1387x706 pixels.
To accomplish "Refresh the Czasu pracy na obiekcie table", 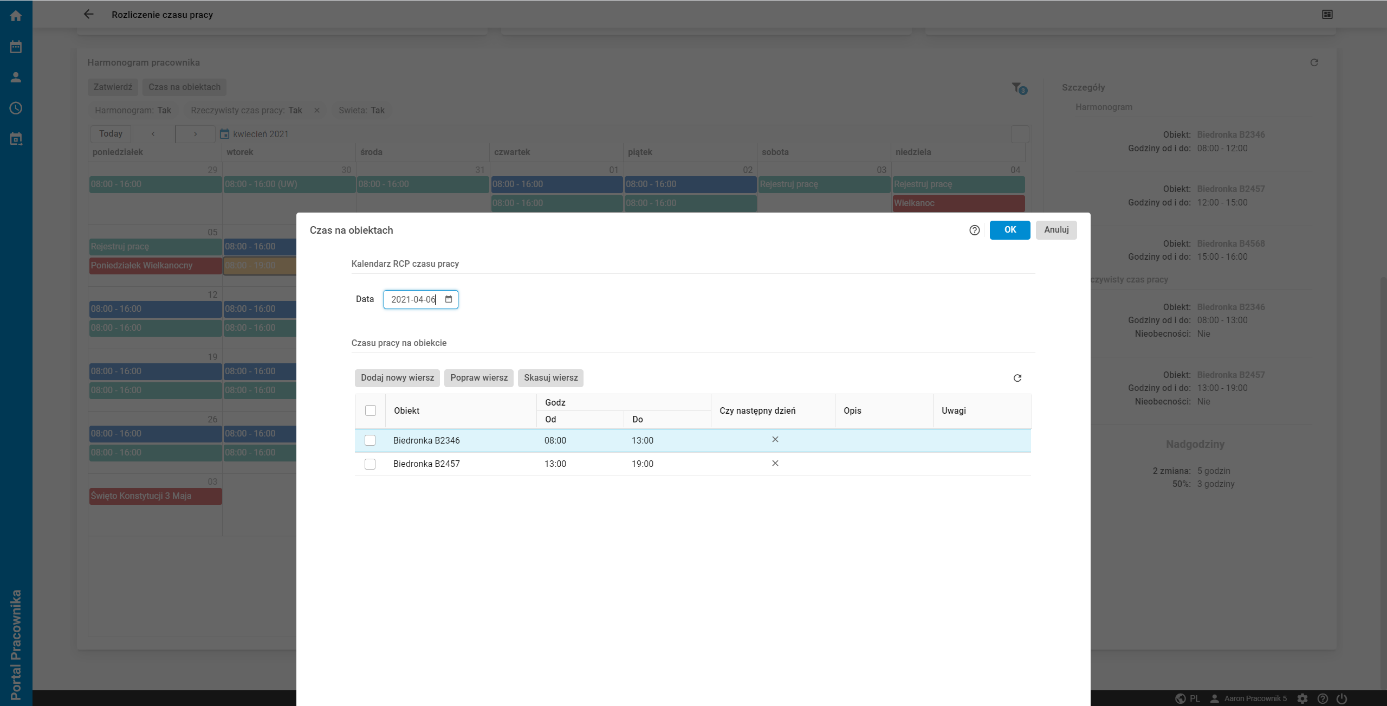I will click(x=1018, y=378).
